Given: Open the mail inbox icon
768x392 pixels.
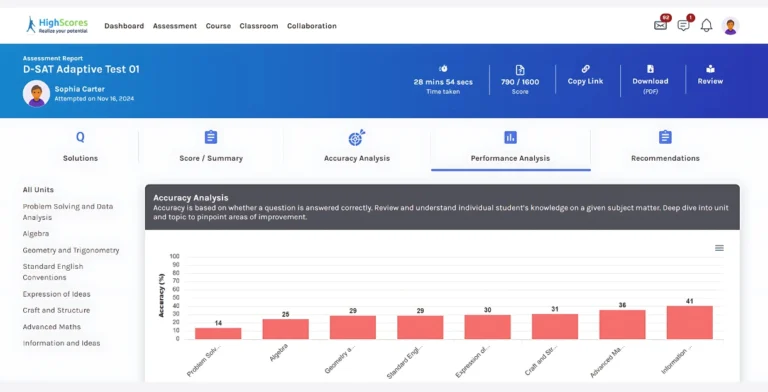Looking at the screenshot, I should [660, 25].
